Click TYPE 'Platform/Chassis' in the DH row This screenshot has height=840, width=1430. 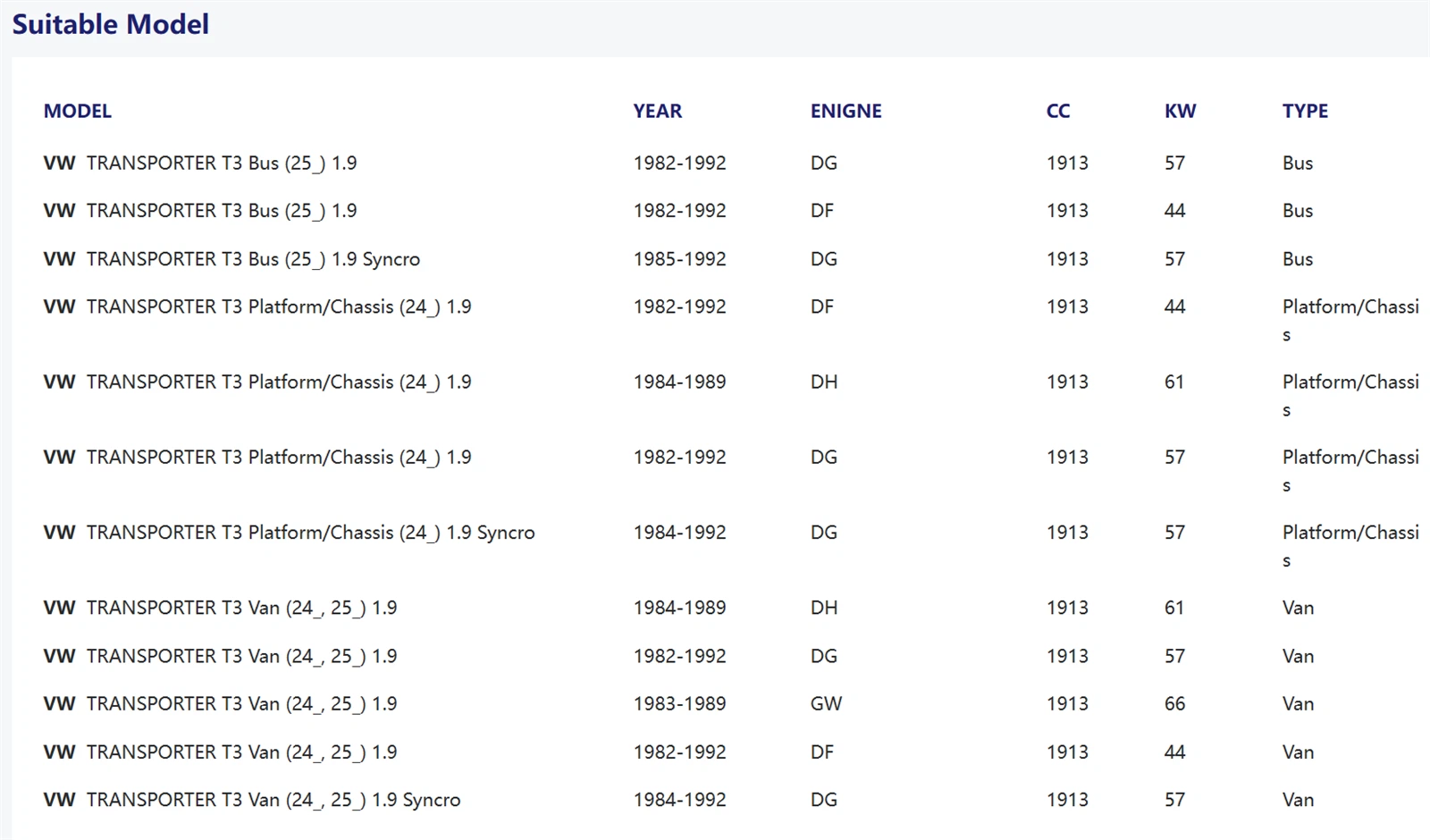pyautogui.click(x=1350, y=395)
